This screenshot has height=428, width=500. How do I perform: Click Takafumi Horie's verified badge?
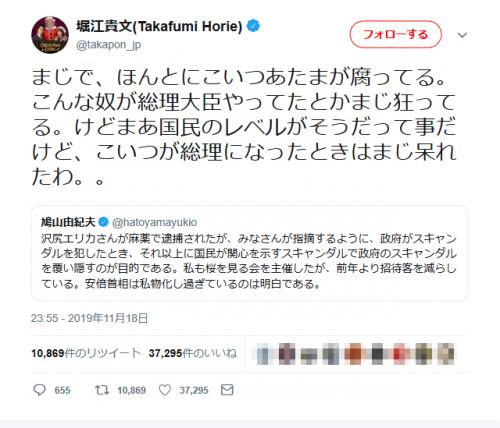tap(253, 26)
